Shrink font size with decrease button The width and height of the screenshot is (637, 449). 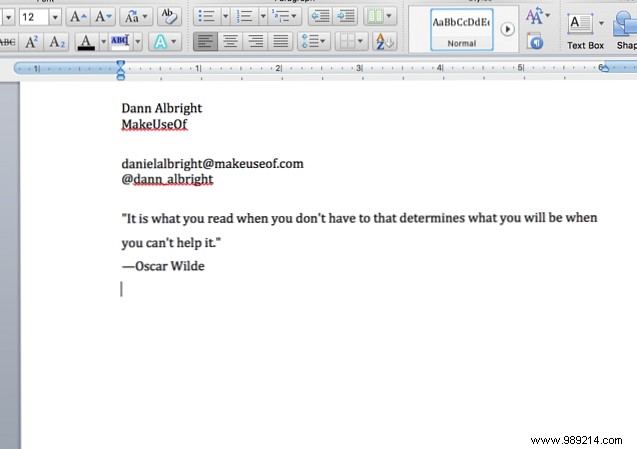[x=103, y=17]
